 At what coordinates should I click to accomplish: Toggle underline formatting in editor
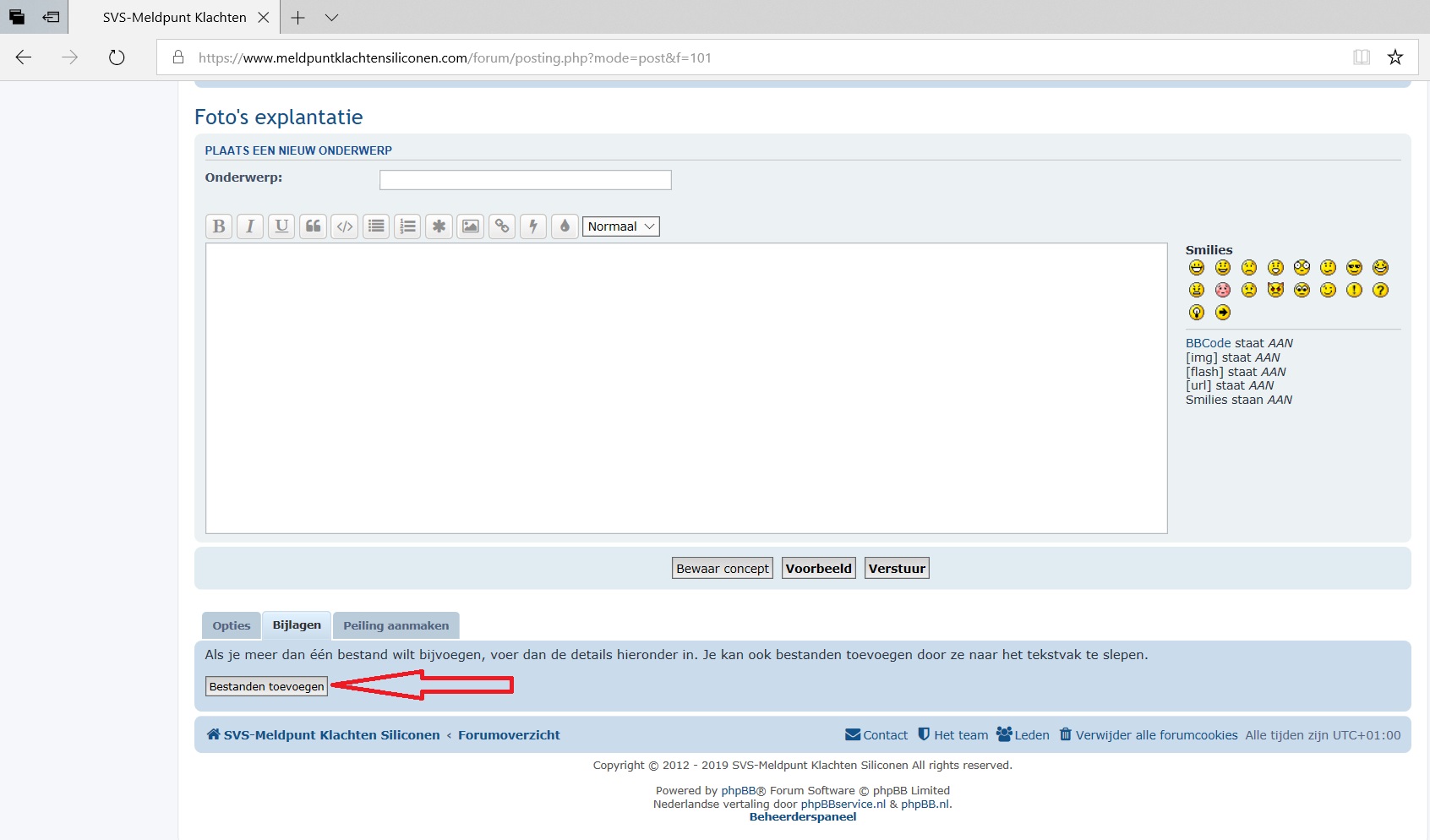281,226
